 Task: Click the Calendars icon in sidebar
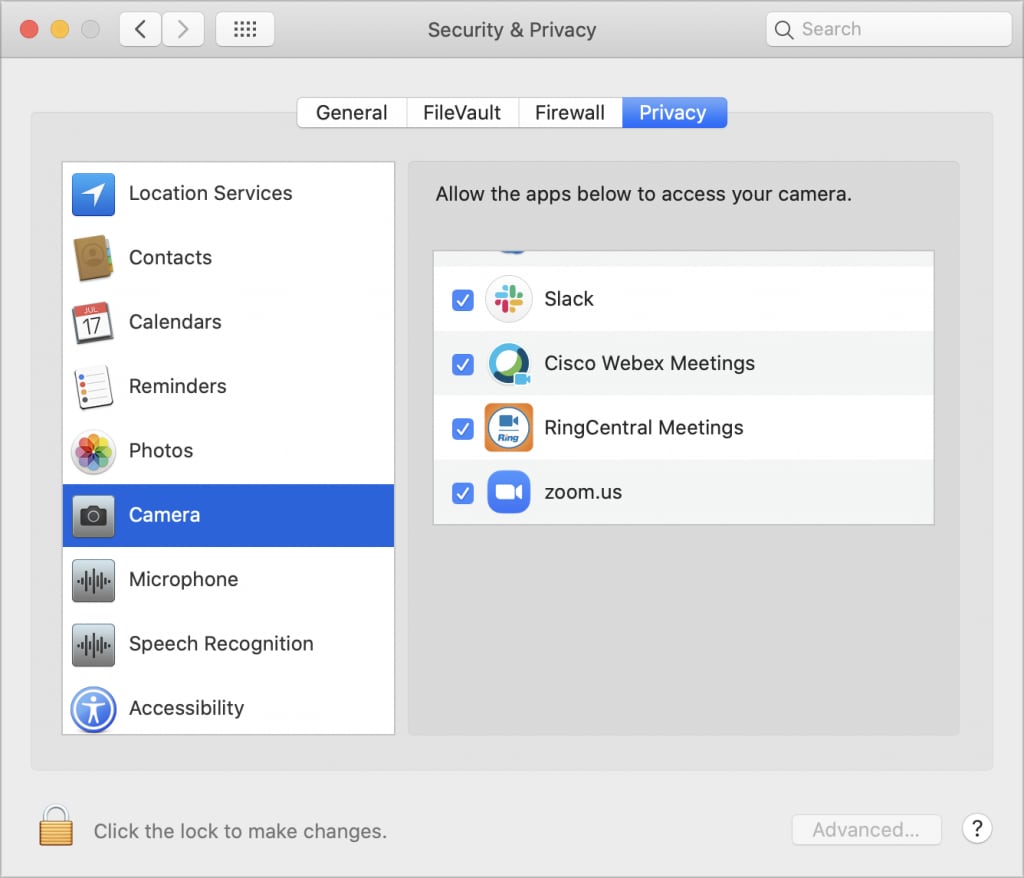point(93,322)
